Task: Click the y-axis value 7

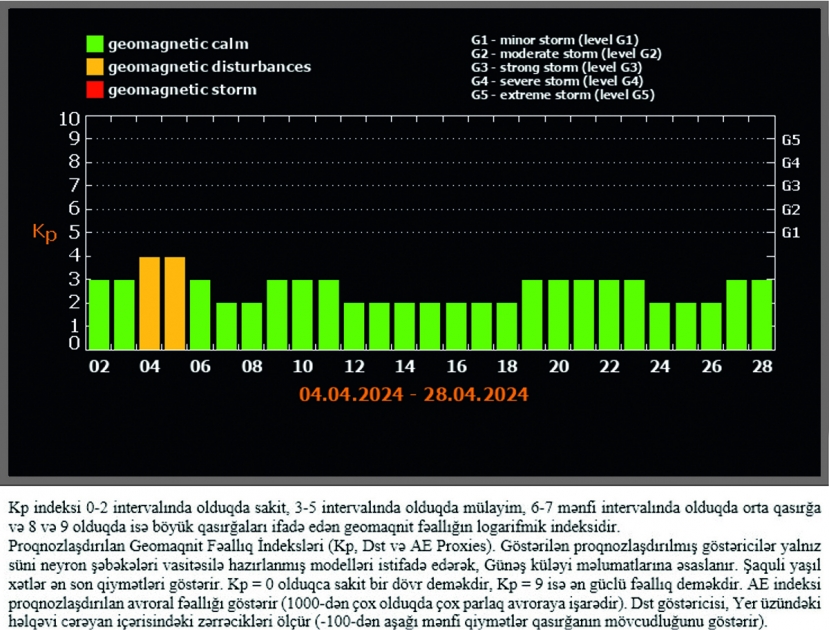Action: (75, 185)
